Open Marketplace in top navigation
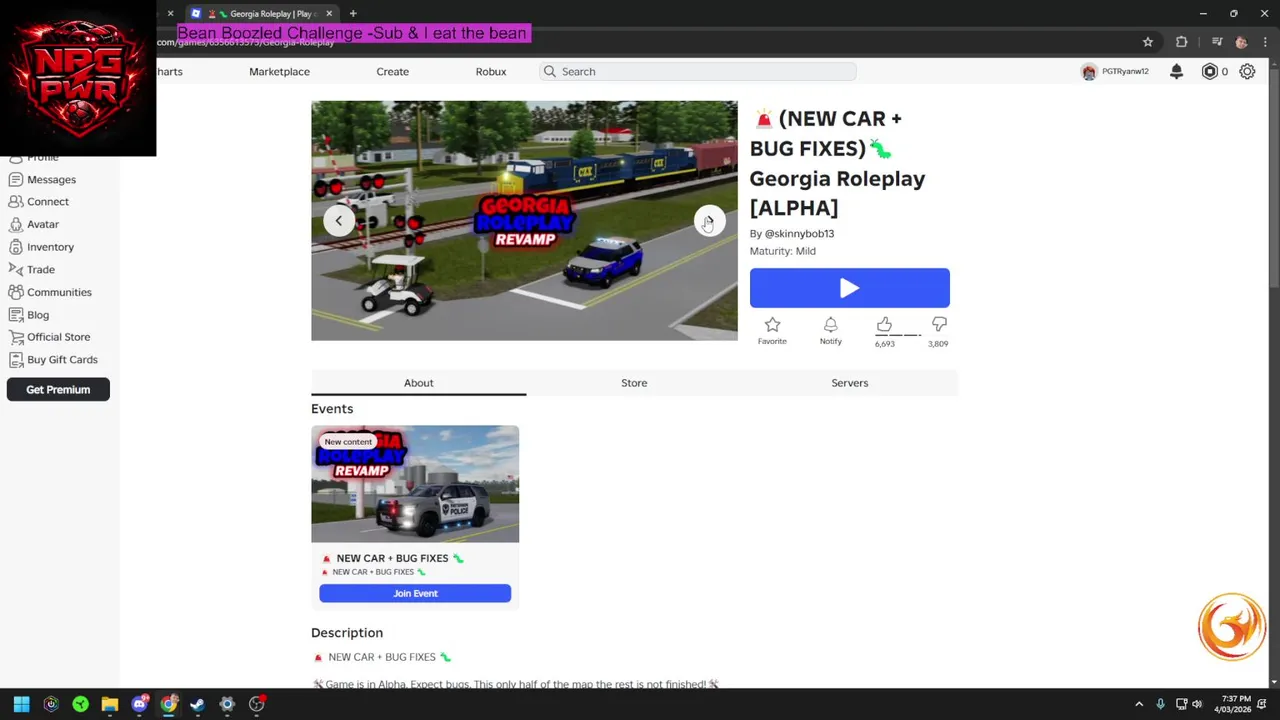 (x=279, y=71)
